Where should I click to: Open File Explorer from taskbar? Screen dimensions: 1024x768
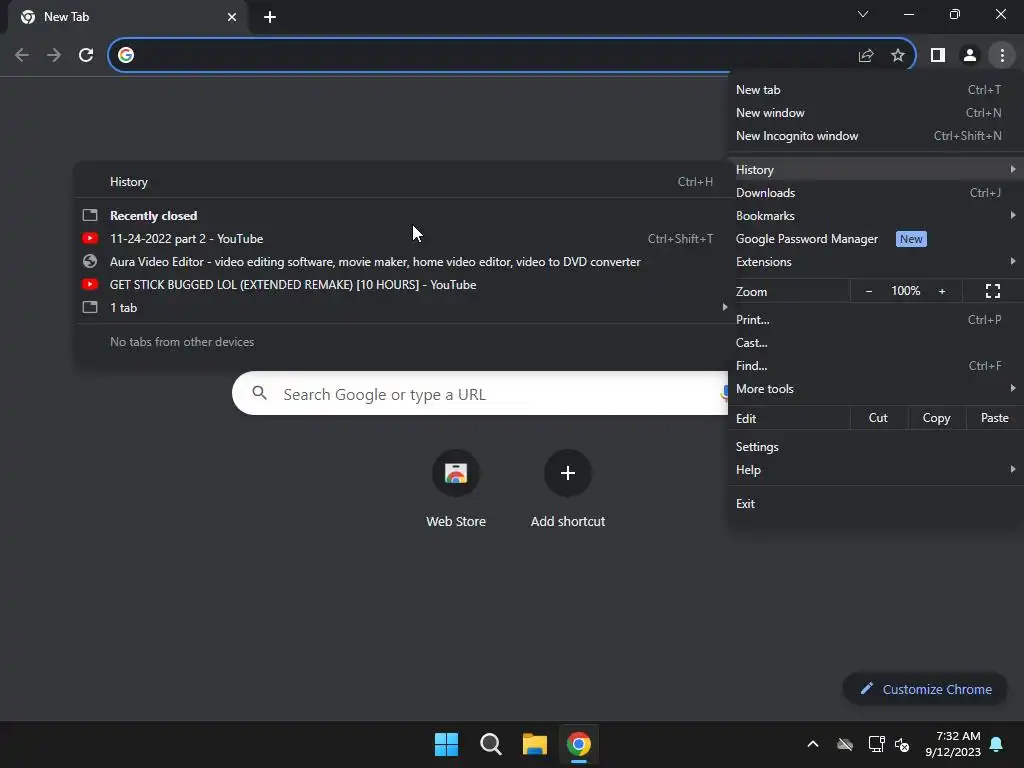[x=535, y=744]
